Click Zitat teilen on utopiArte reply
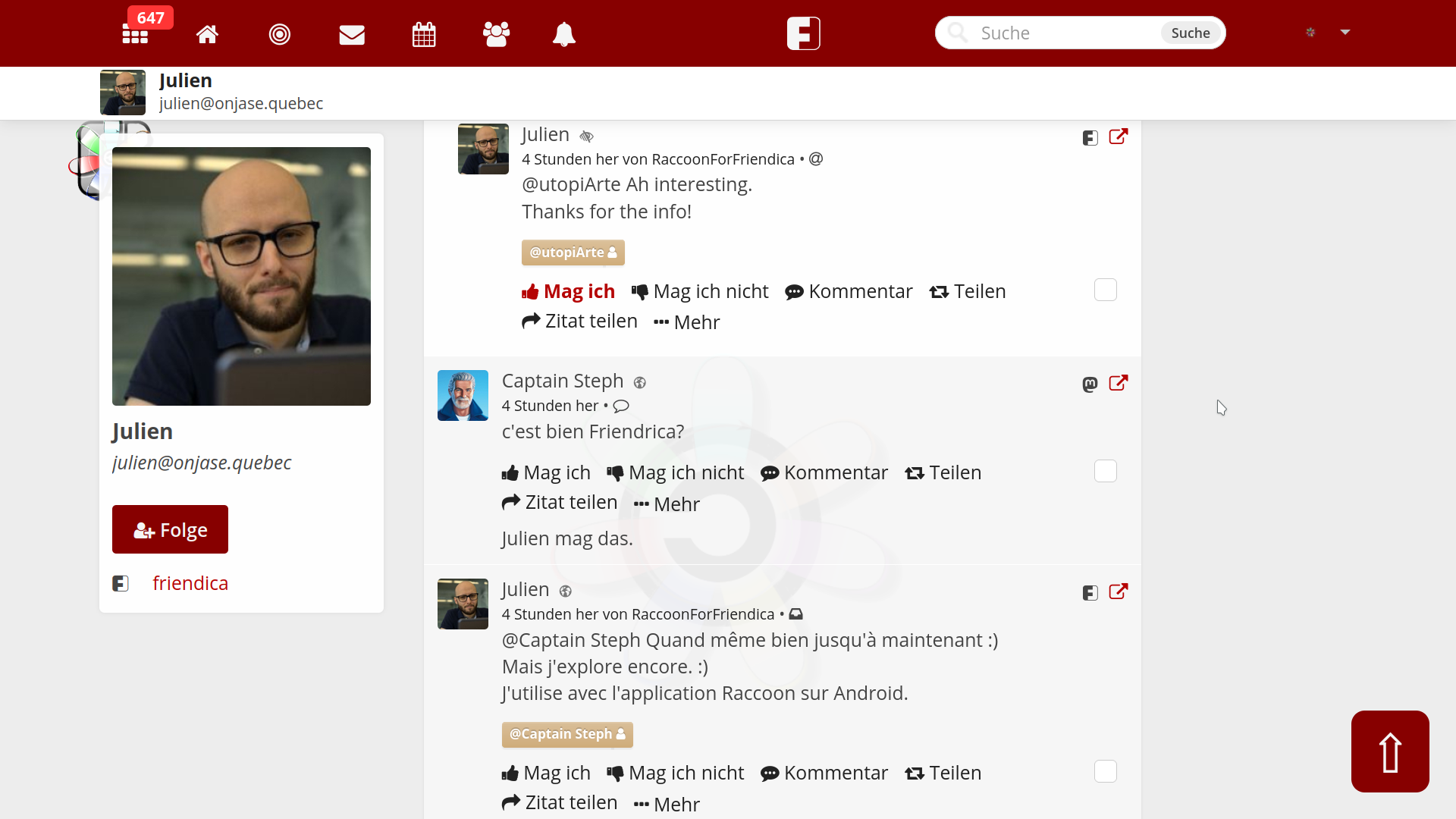 coord(579,321)
